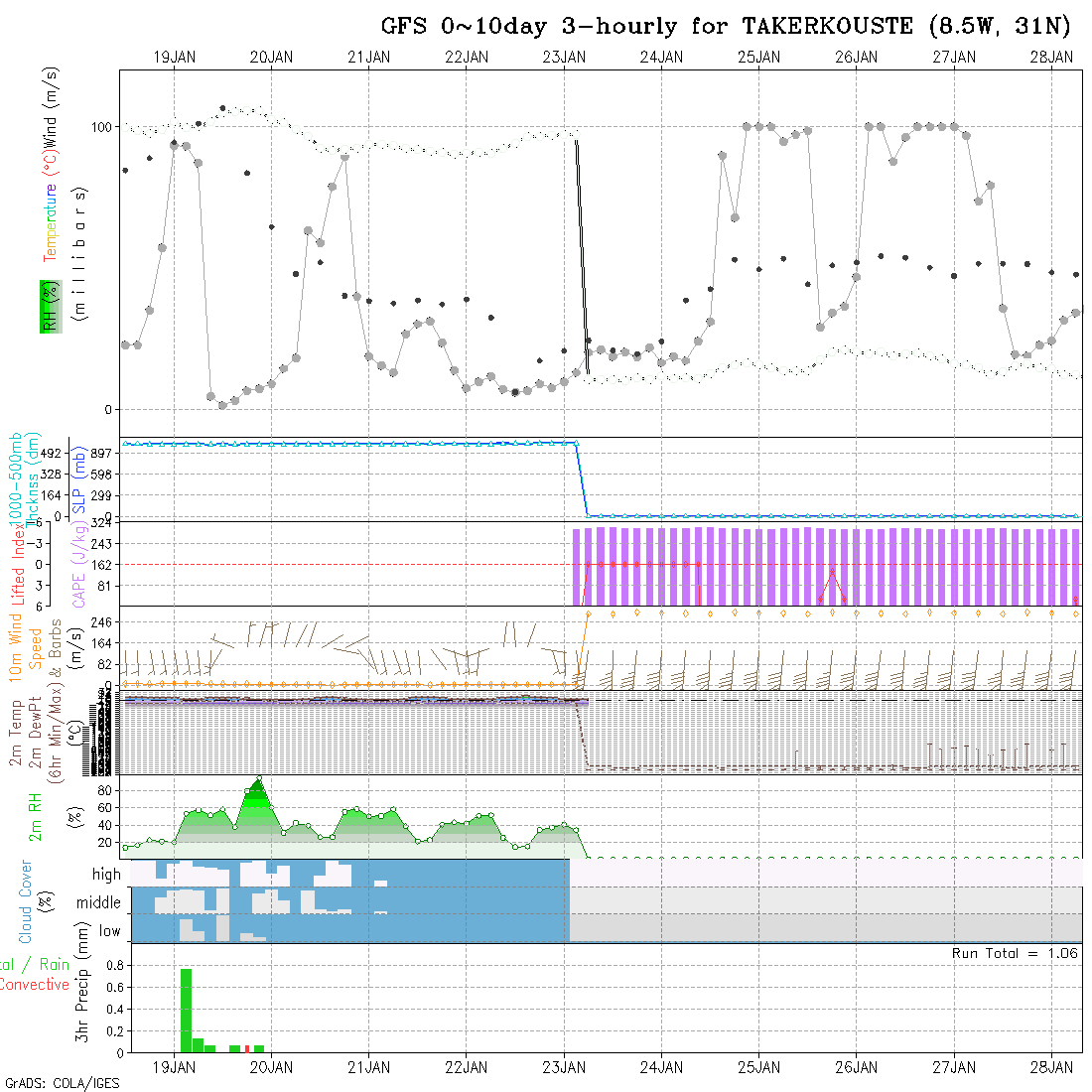Click the 19JAN label on top date axis
The height and width of the screenshot is (1092, 1092).
[174, 58]
